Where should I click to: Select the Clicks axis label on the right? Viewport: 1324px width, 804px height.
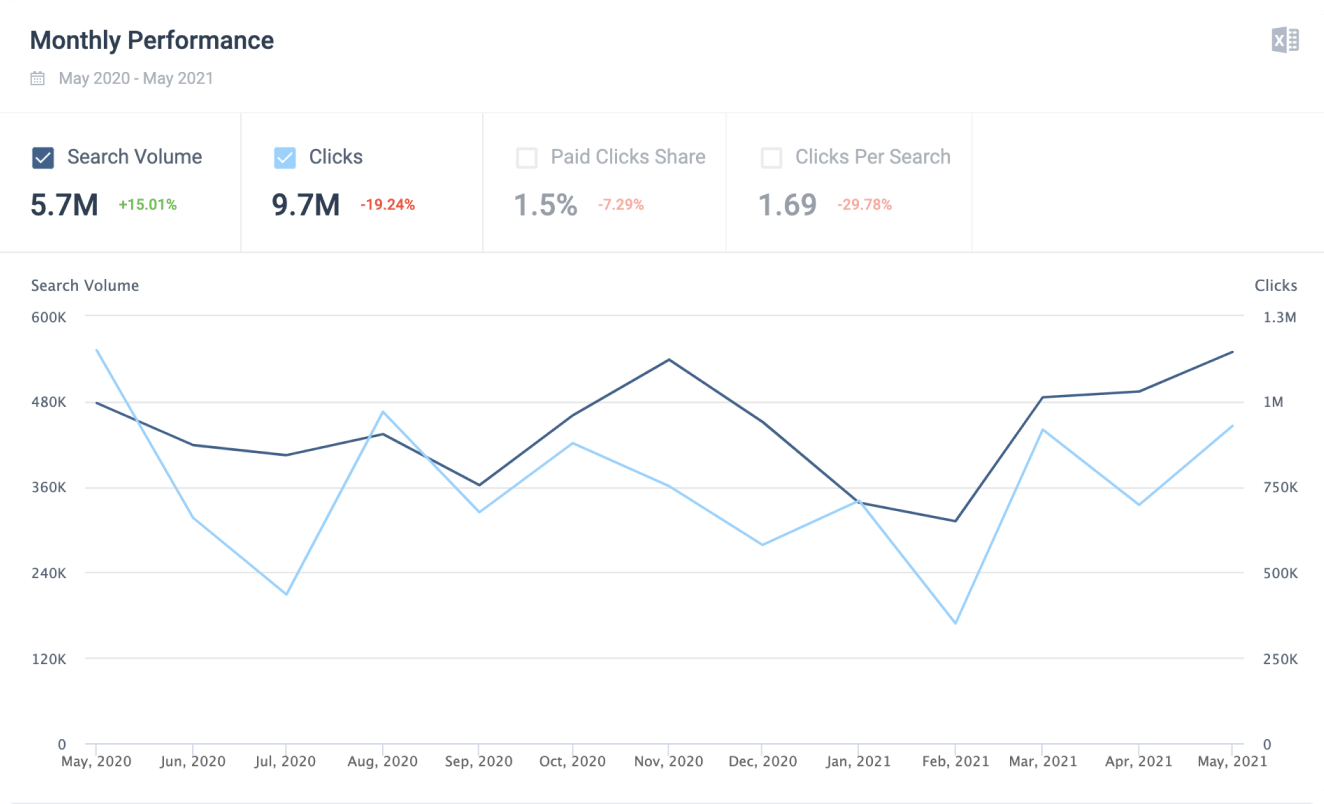(1276, 285)
